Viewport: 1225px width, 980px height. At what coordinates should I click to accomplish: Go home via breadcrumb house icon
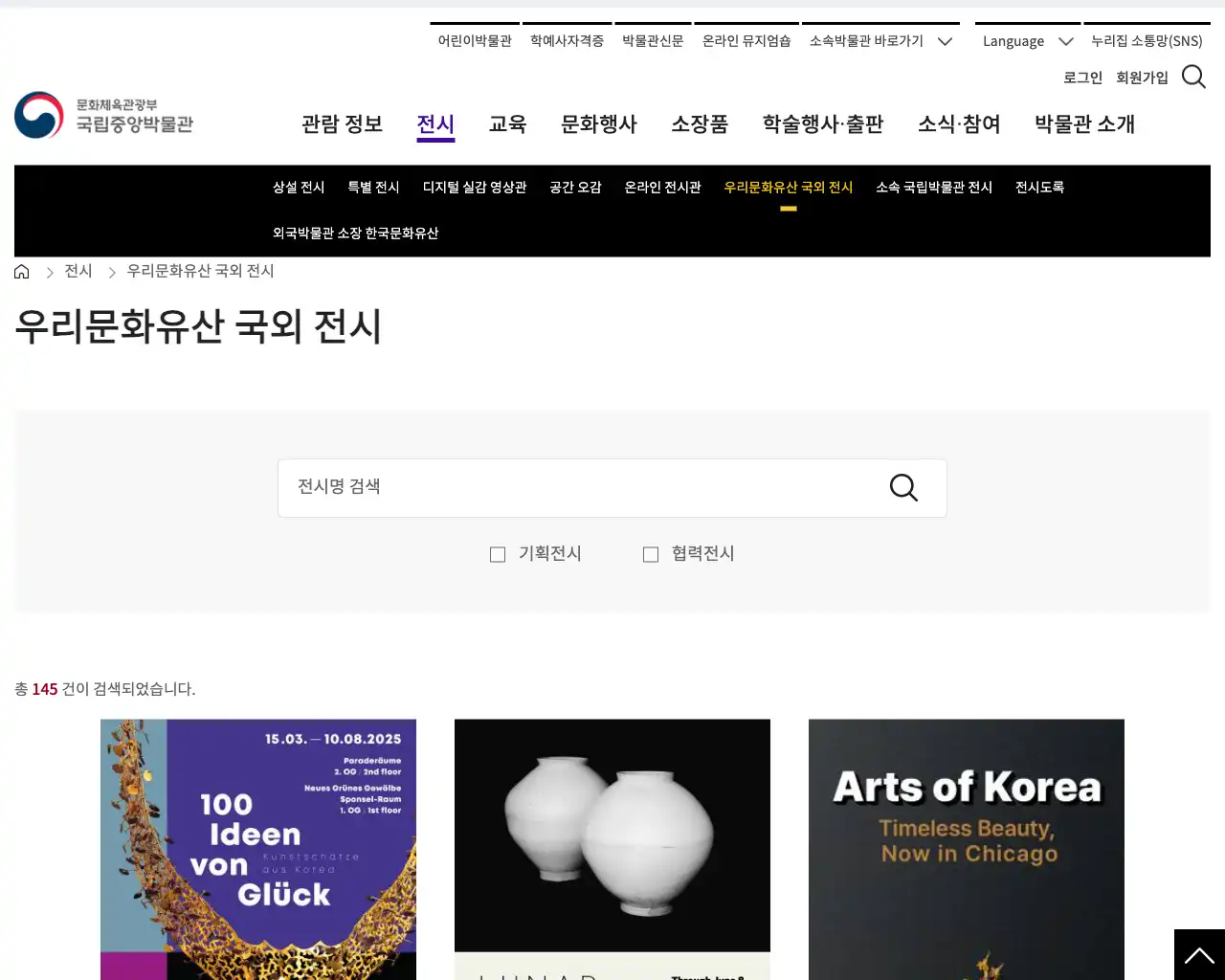coord(22,272)
